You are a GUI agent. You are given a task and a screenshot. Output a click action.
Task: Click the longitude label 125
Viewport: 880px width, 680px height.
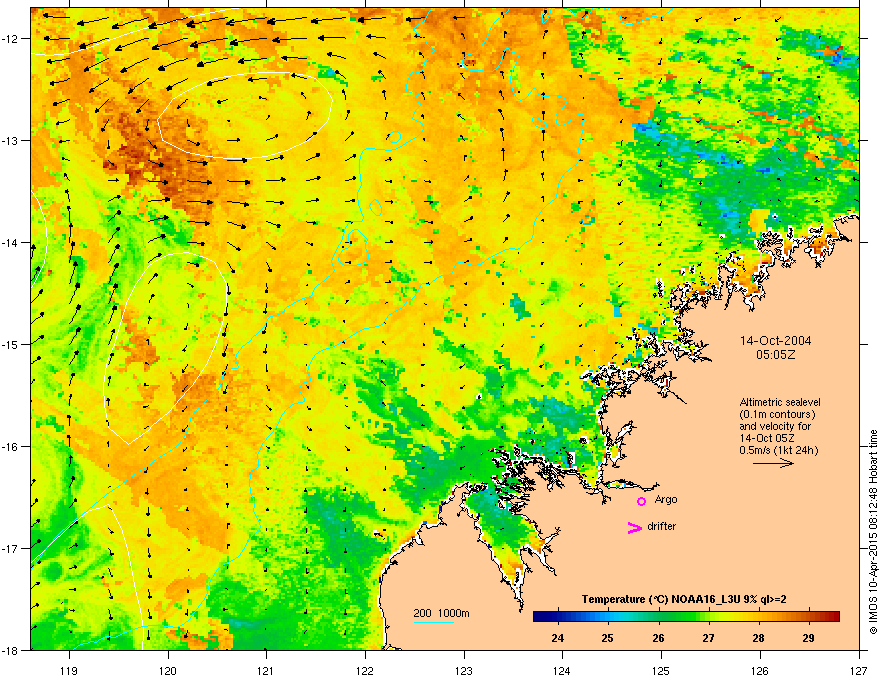(661, 670)
